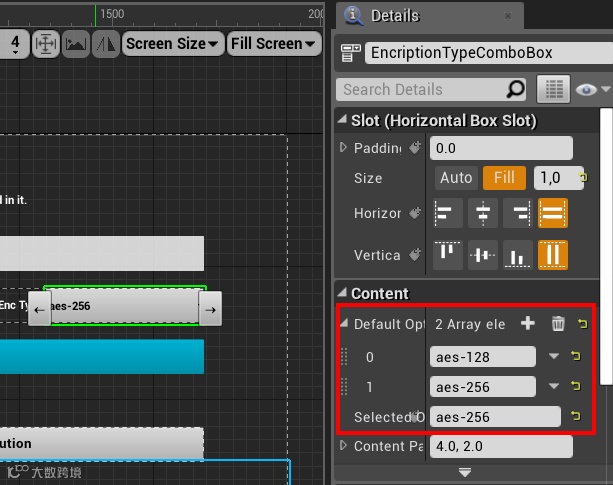Set slot Size to Fill
Viewport: 613px width, 485px height.
click(x=504, y=178)
